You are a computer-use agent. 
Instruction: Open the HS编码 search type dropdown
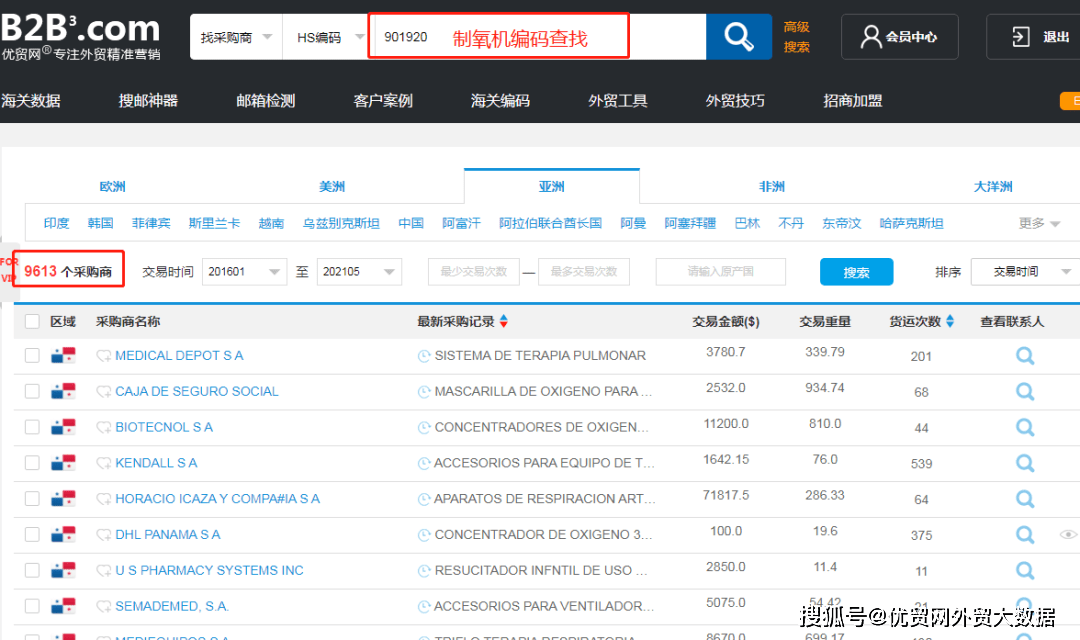click(x=325, y=37)
